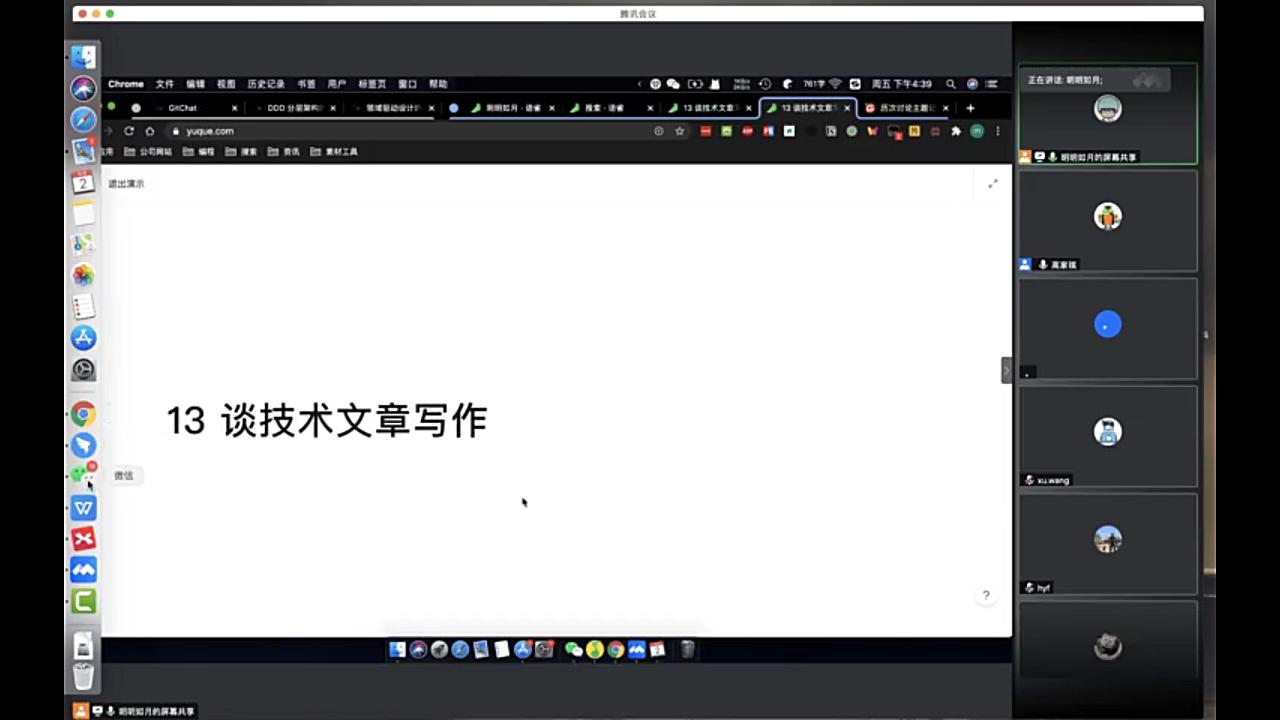Select the hyf participant tile

pyautogui.click(x=1108, y=544)
